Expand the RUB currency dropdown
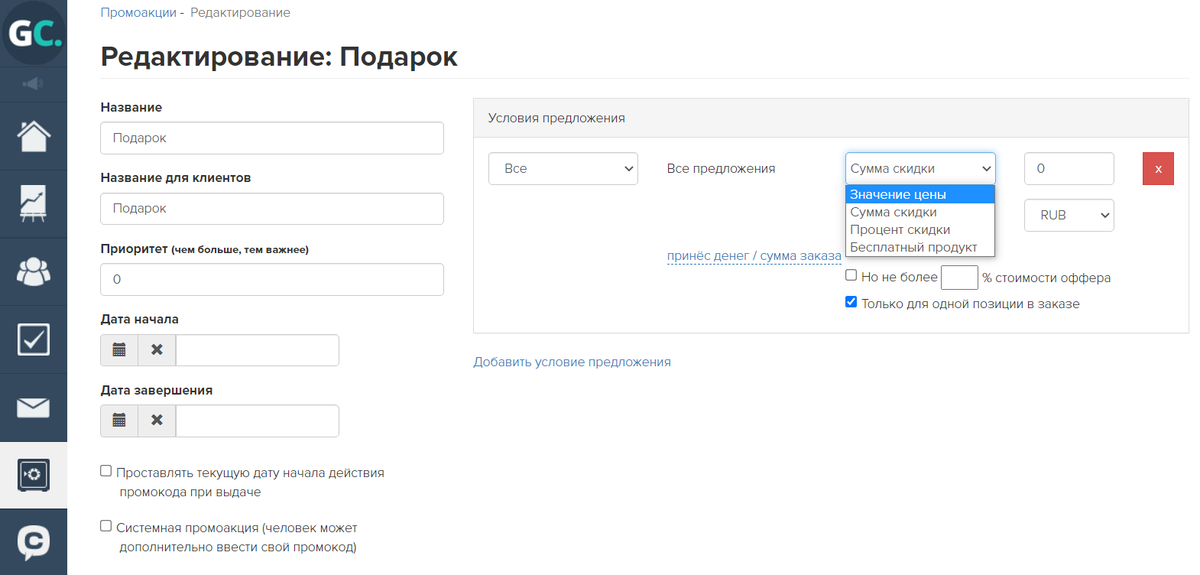 pos(1069,215)
